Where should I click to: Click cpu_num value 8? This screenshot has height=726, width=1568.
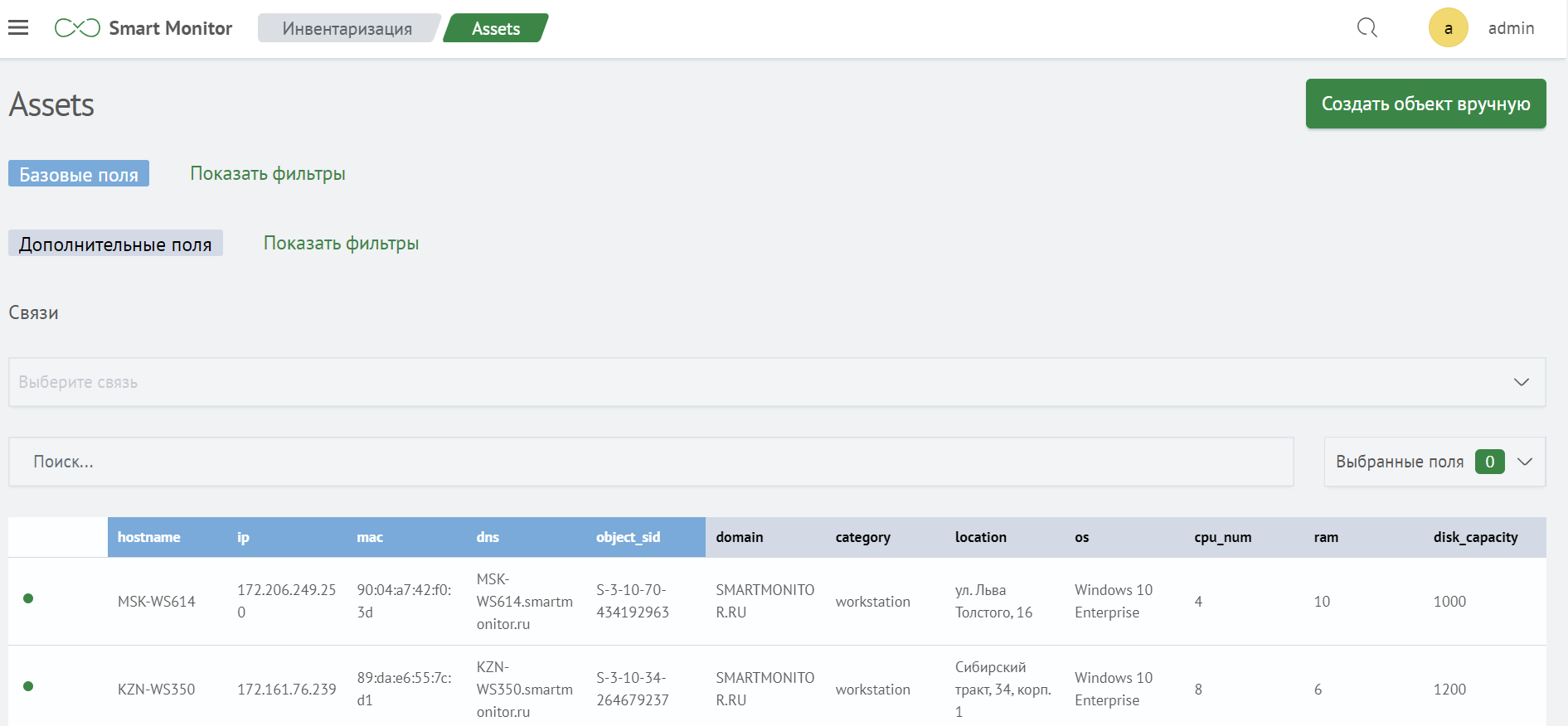1198,690
